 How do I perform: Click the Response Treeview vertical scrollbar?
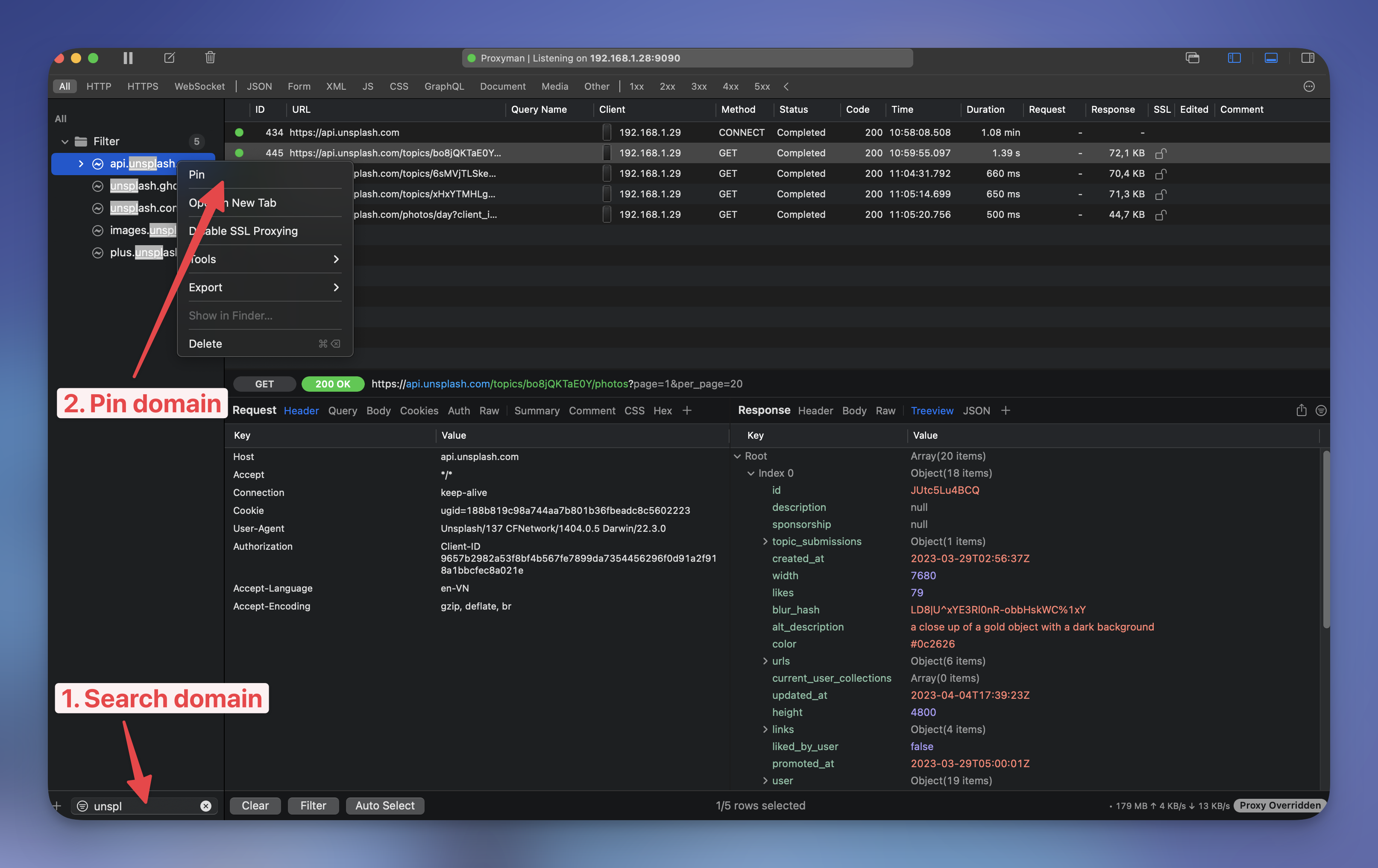pyautogui.click(x=1325, y=539)
